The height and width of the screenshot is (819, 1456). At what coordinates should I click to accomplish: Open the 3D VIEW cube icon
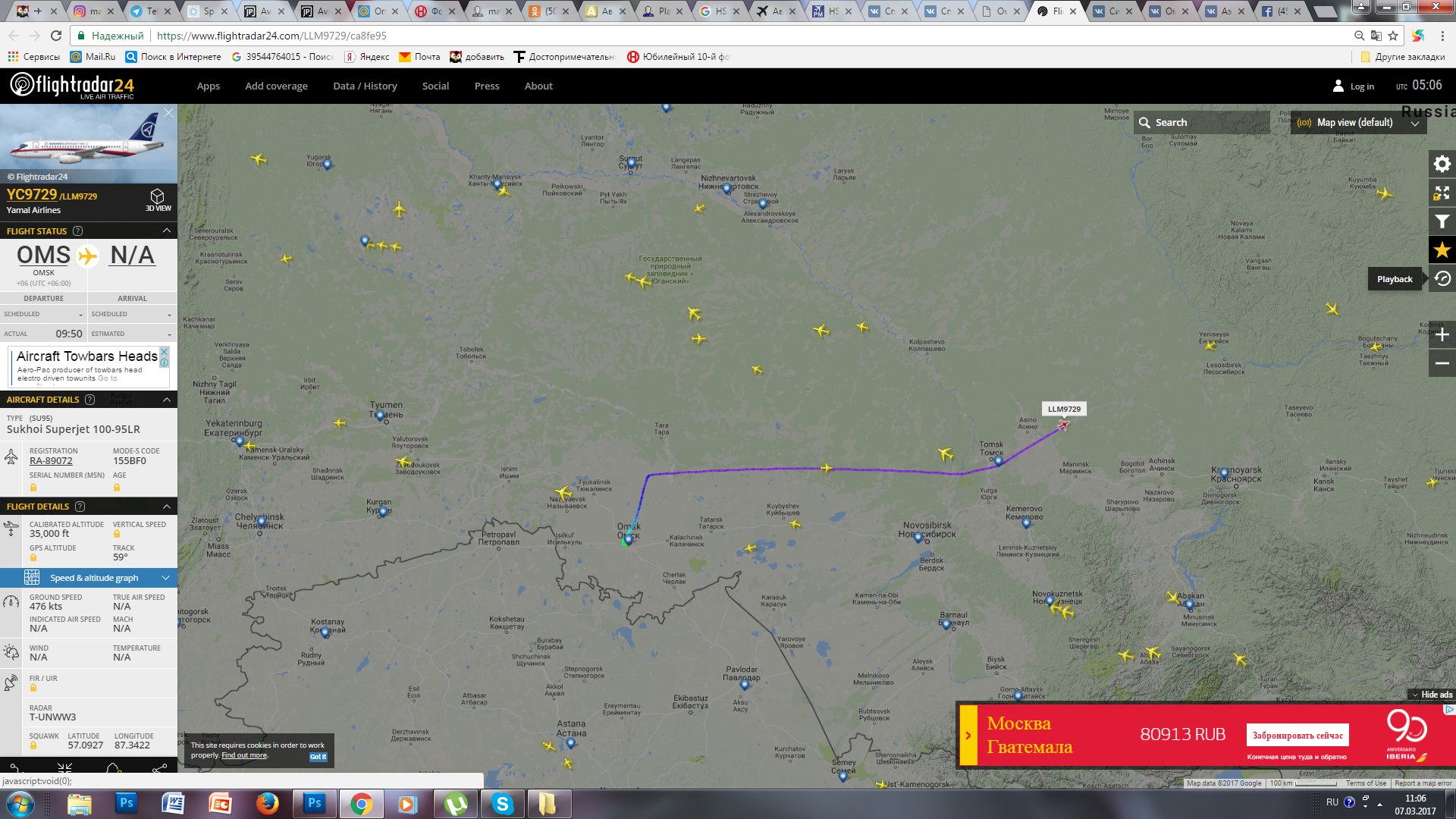click(158, 199)
